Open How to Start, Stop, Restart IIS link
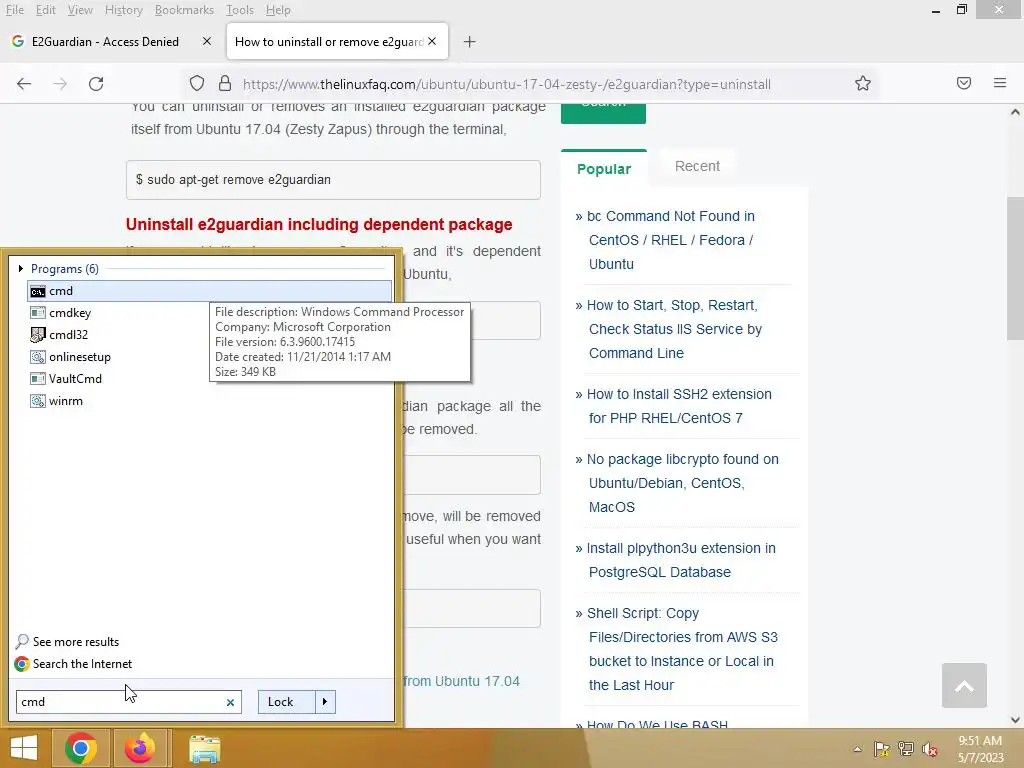The height and width of the screenshot is (768, 1024). coord(673,329)
